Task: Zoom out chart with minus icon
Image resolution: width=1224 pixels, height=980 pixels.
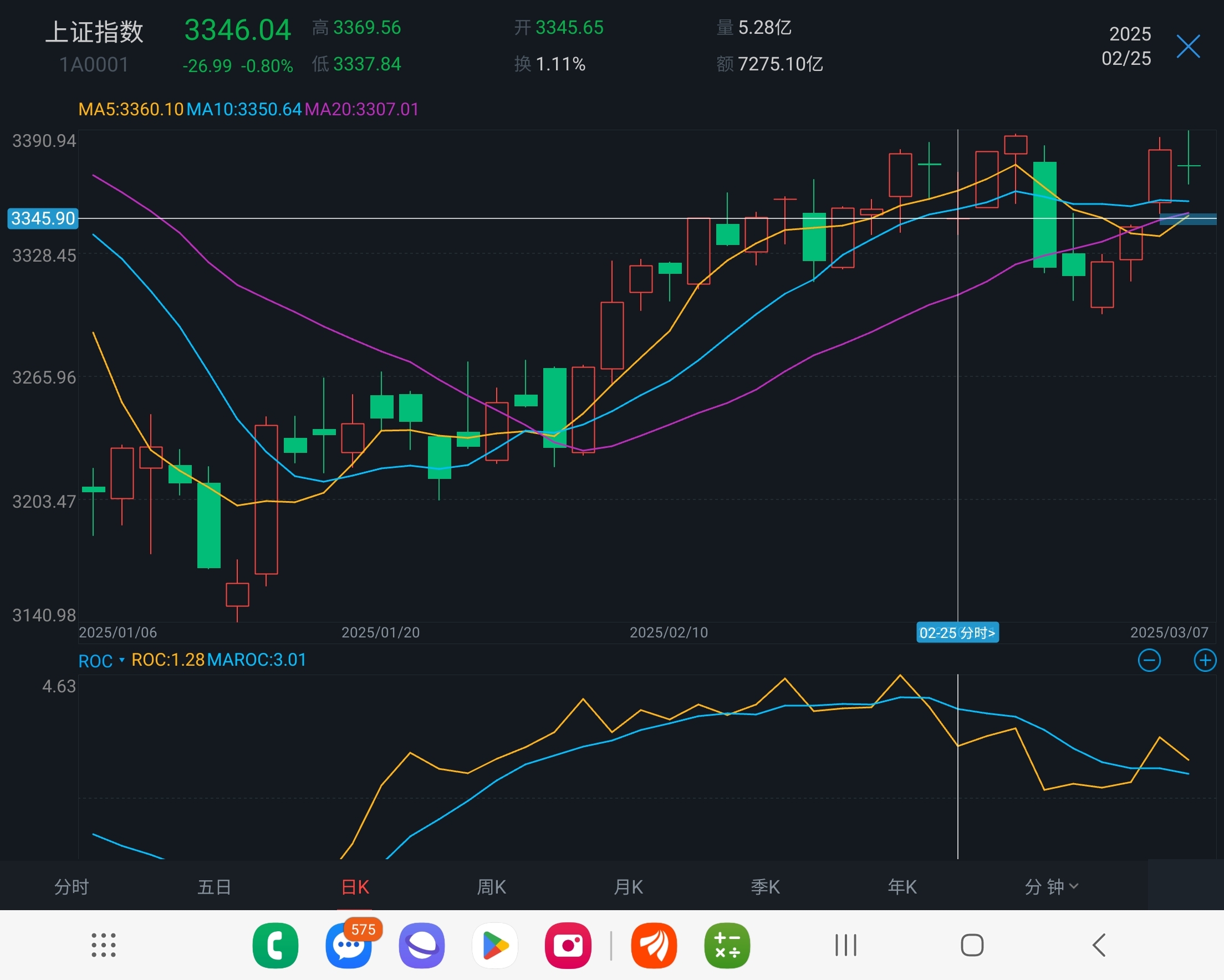Action: pyautogui.click(x=1149, y=660)
